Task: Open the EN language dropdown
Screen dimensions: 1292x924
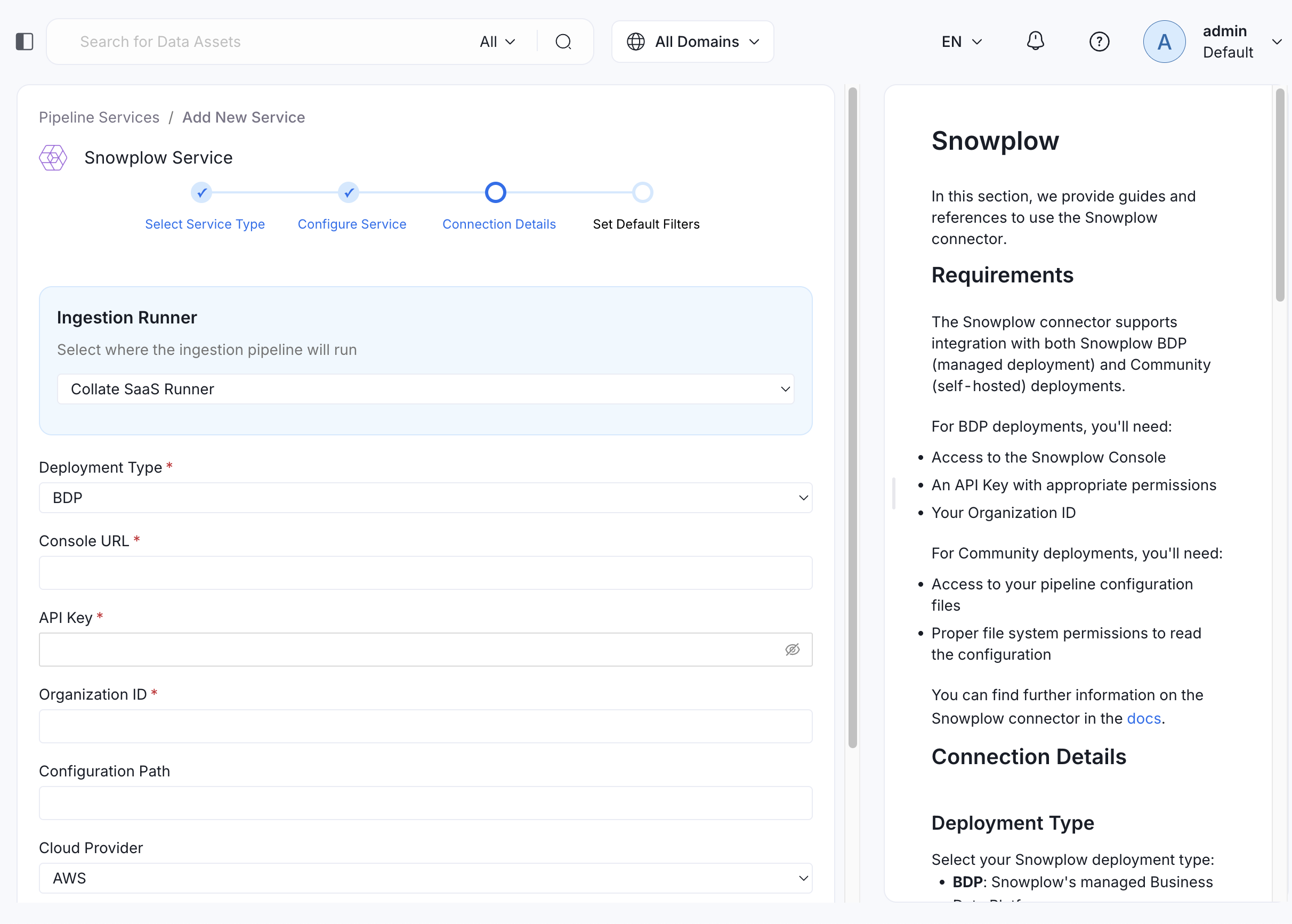Action: [961, 41]
